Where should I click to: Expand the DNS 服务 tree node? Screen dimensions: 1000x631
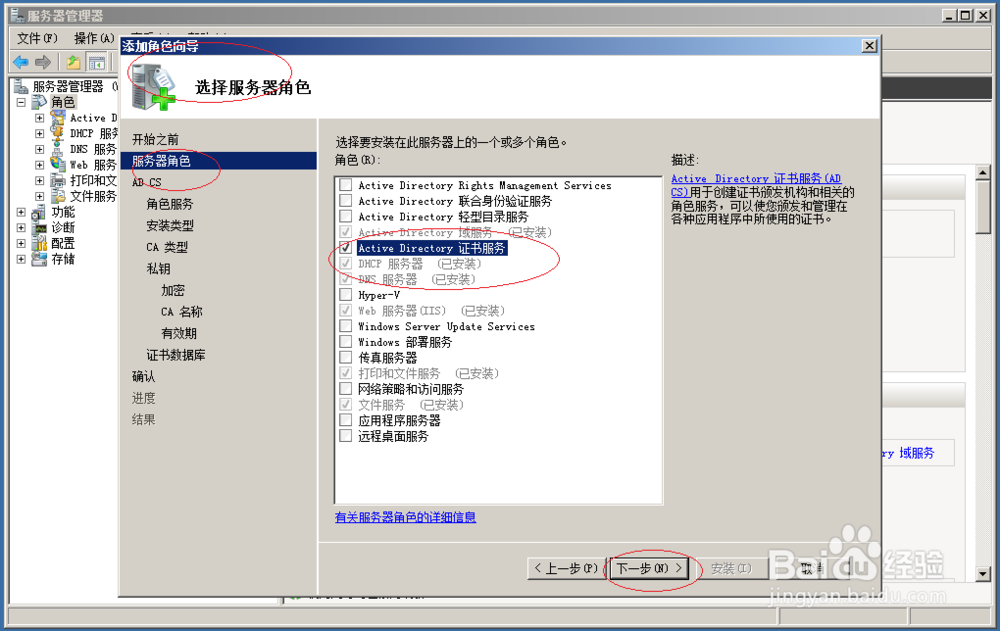pos(40,149)
